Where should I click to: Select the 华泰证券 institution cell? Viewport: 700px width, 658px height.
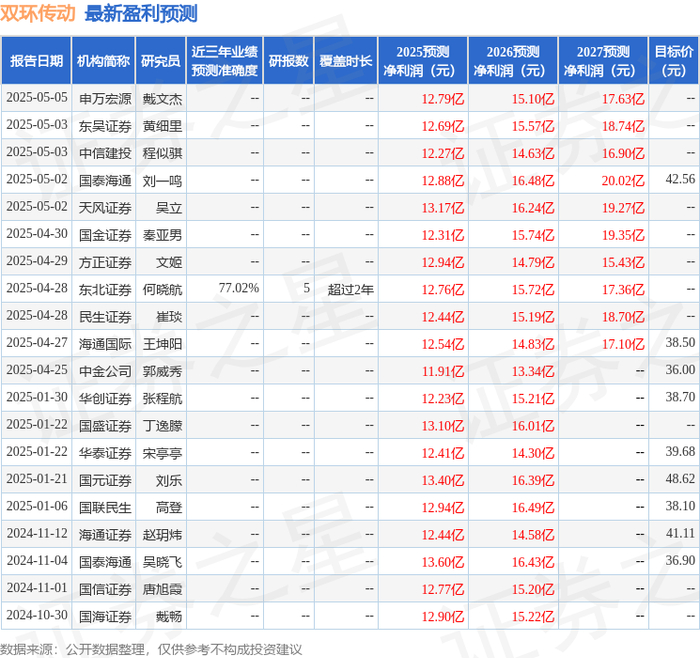(105, 454)
